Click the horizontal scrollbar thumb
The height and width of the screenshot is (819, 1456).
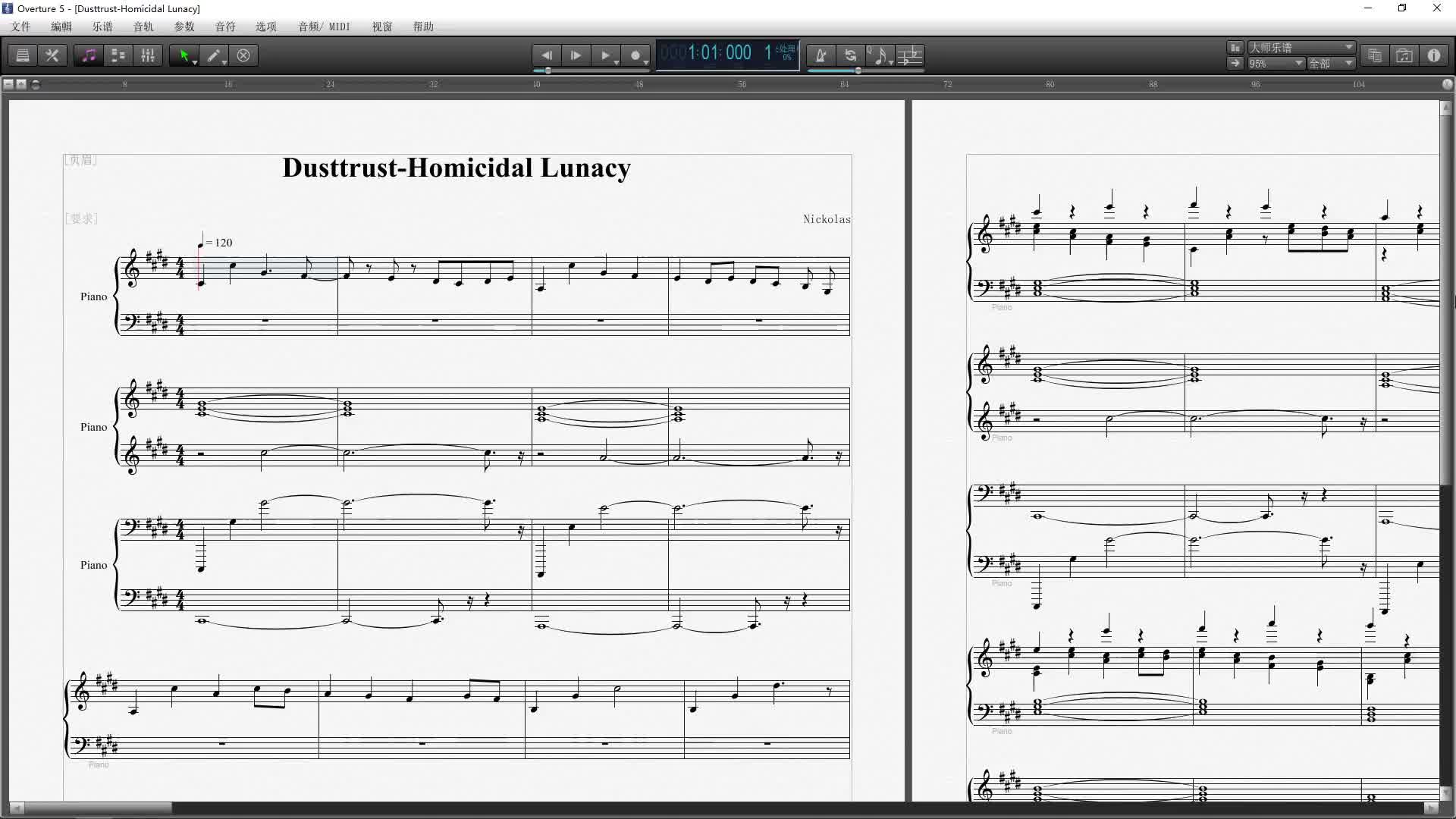(99, 808)
